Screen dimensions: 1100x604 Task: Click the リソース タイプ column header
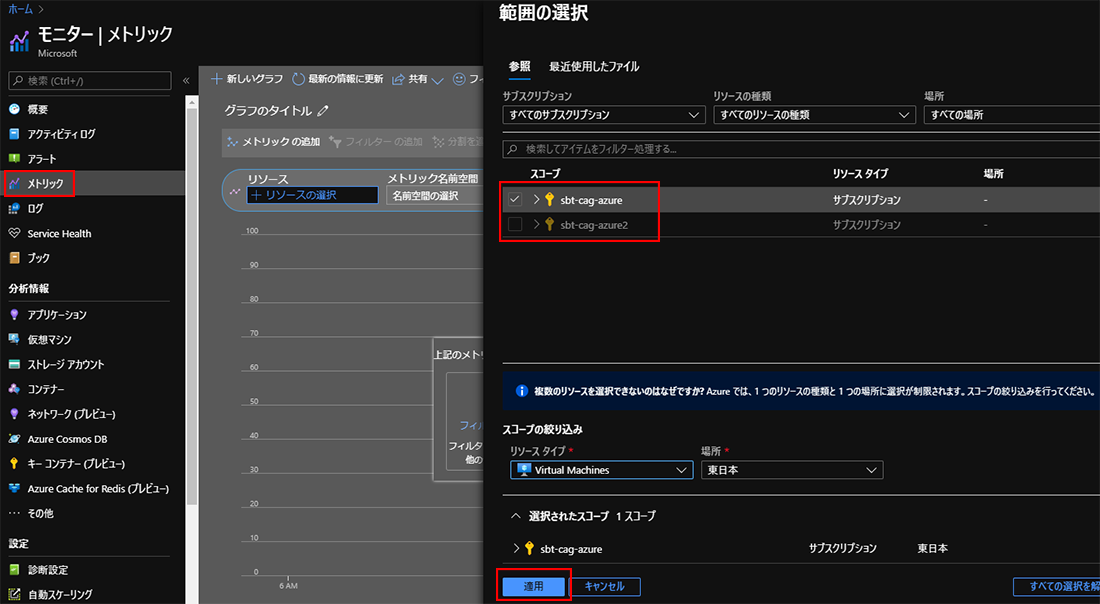860,174
